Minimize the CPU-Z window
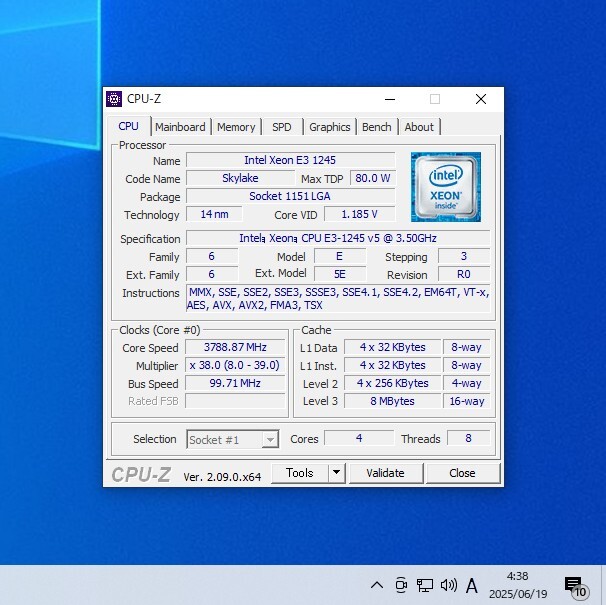This screenshot has height=605, width=606. tap(390, 99)
